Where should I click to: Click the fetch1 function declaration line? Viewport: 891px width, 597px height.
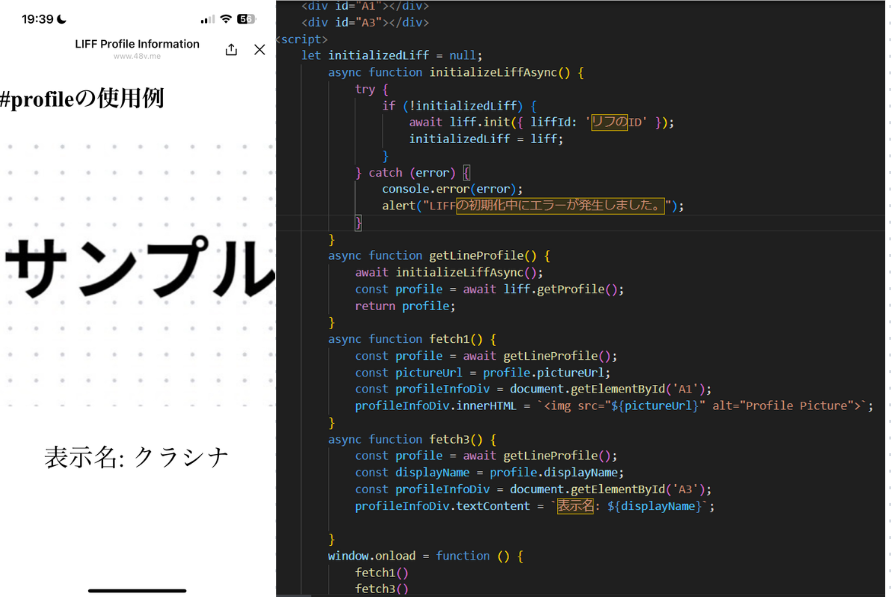tap(412, 339)
